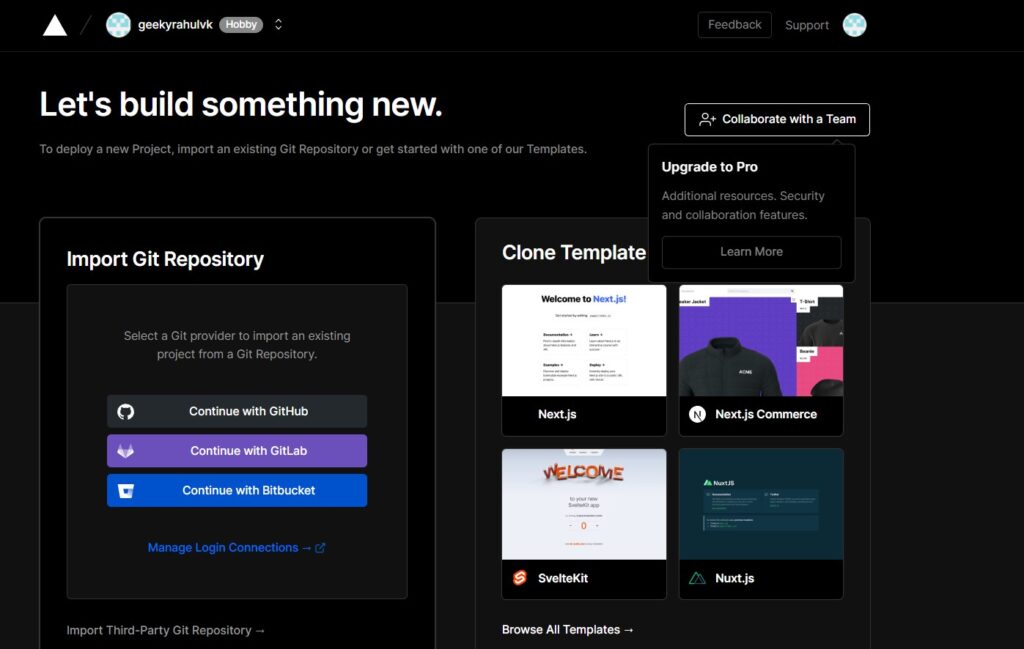Open Browse All Templates link

tap(568, 629)
